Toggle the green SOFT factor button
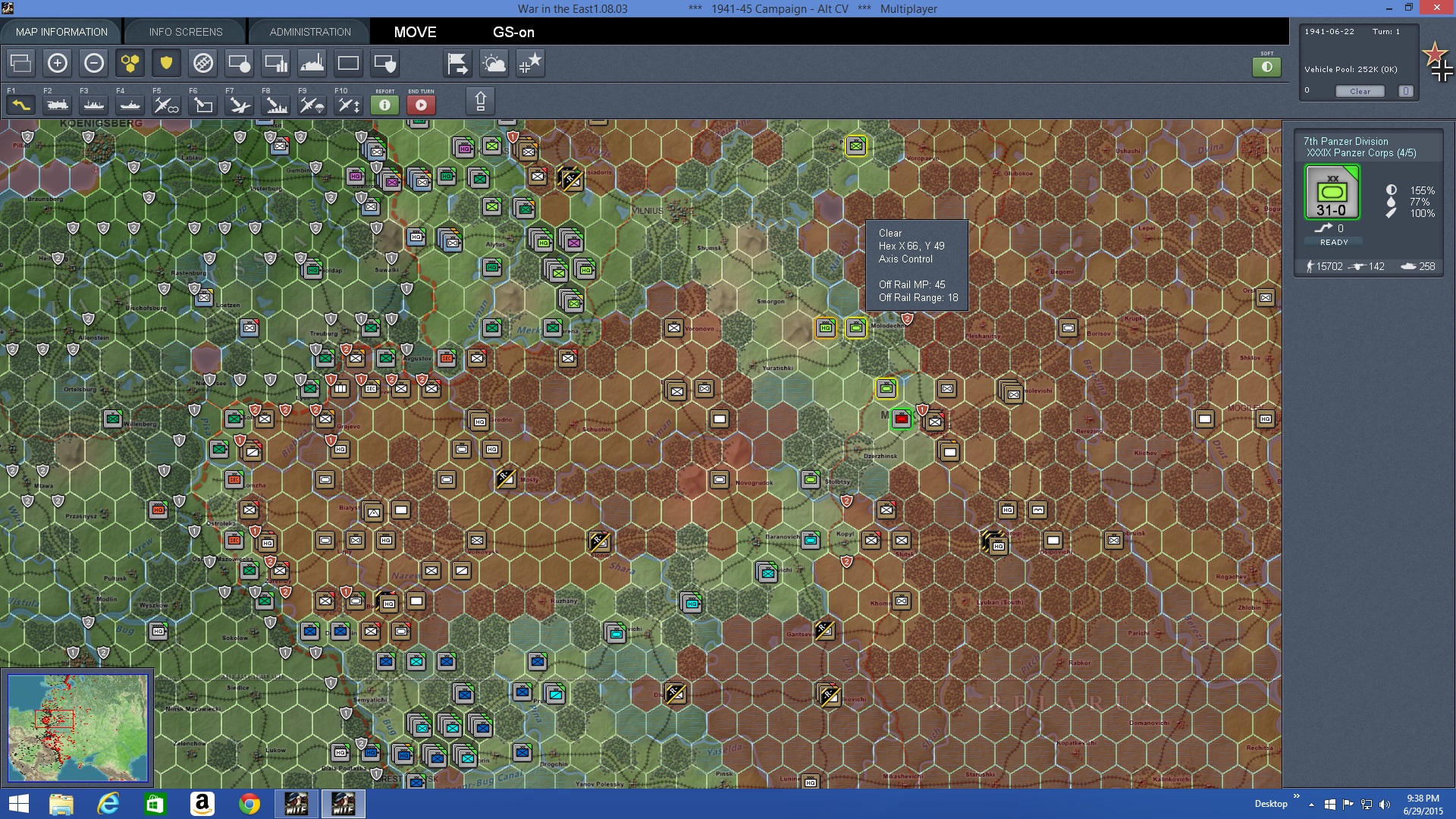This screenshot has height=819, width=1456. click(x=1266, y=67)
